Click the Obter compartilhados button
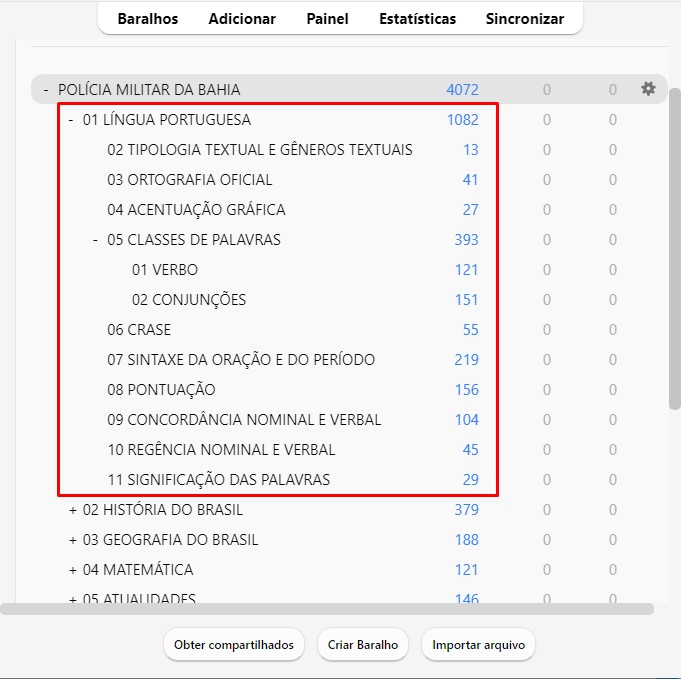 234,645
